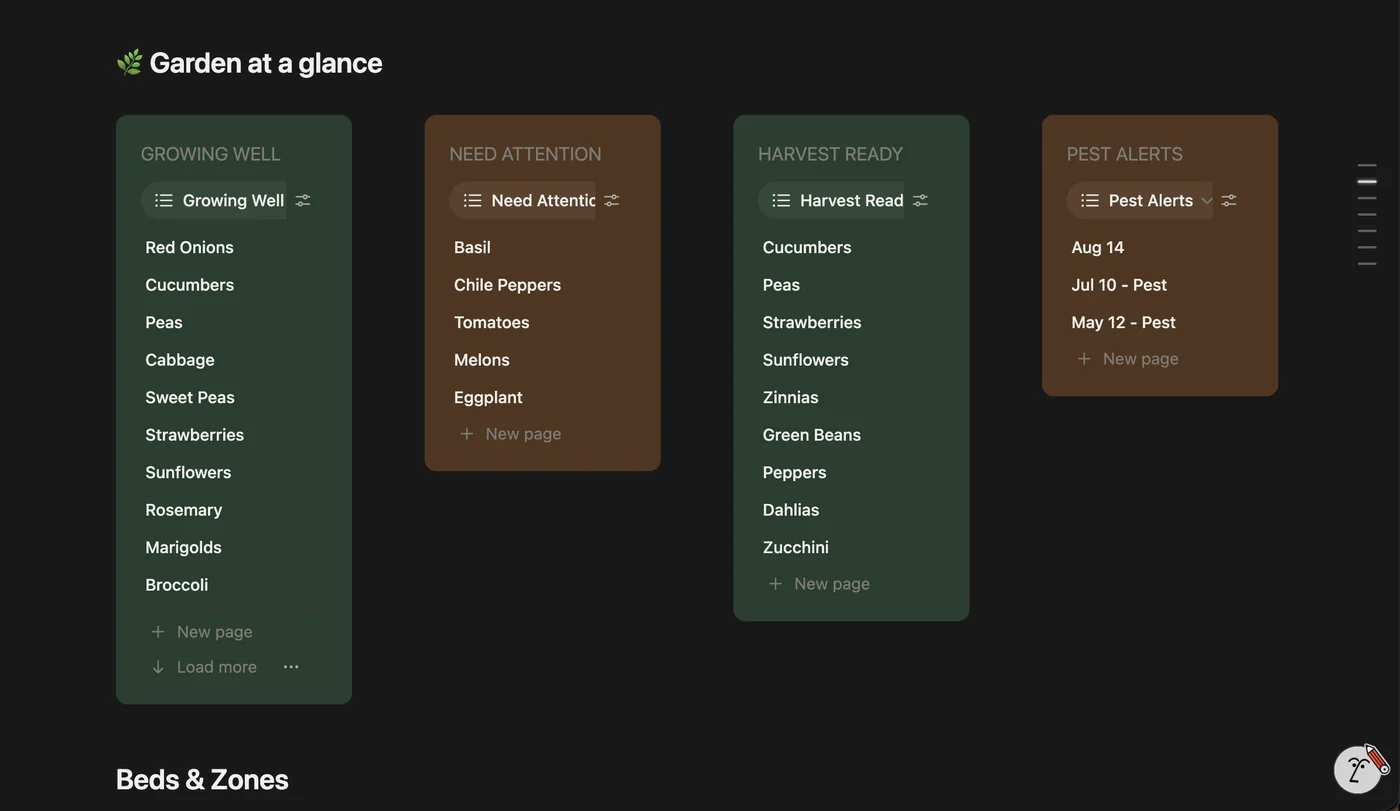The width and height of the screenshot is (1400, 811).
Task: Open view settings for Harvest Ready list
Action: click(921, 200)
